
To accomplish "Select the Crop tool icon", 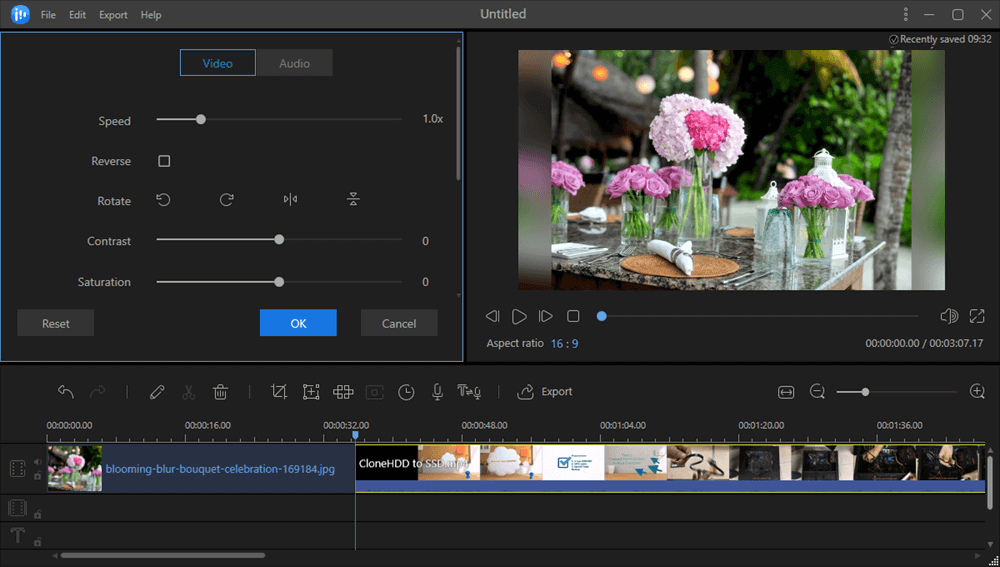I will click(279, 392).
